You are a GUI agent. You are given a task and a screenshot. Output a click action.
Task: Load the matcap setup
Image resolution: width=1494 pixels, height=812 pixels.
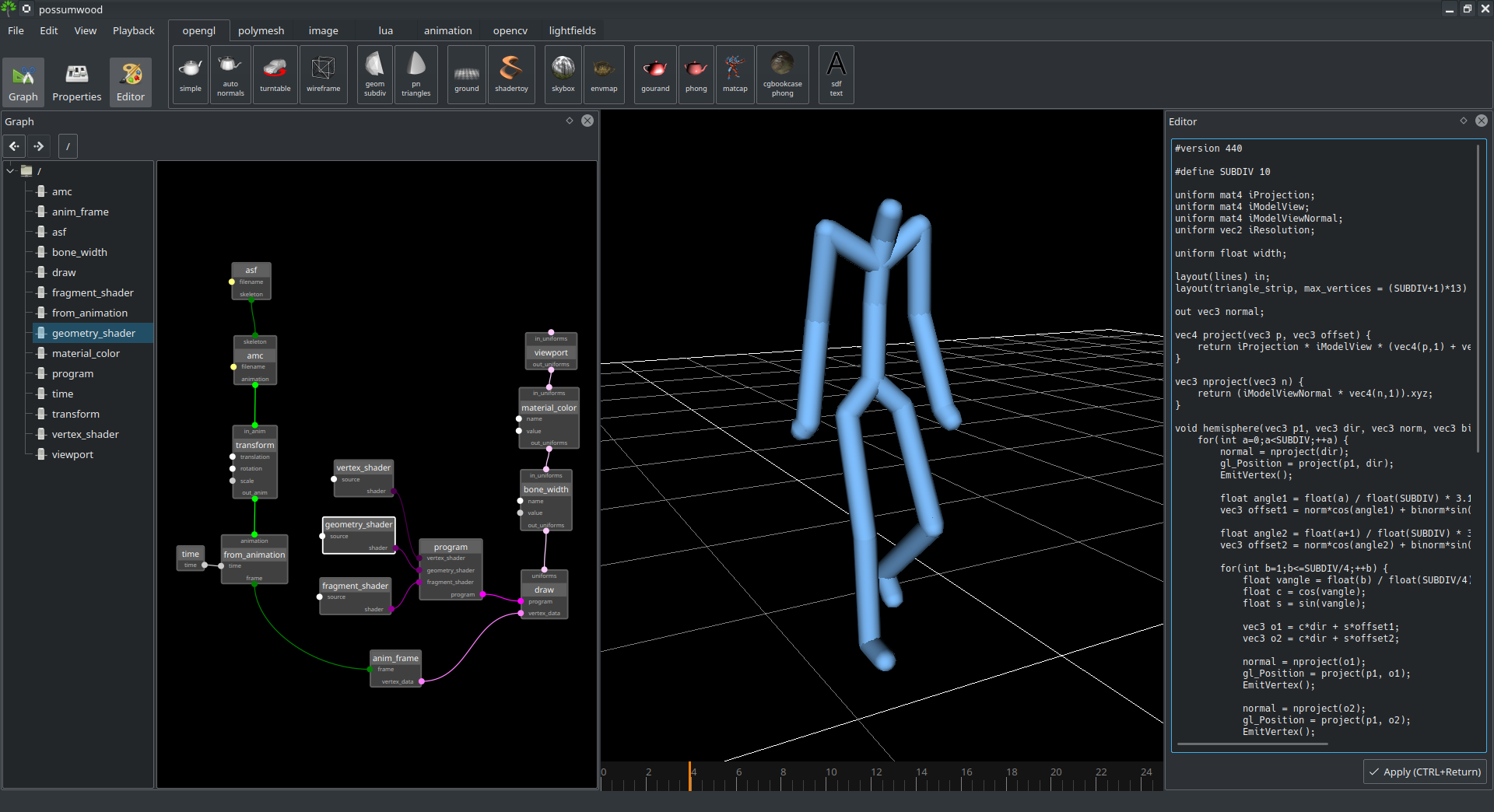click(735, 75)
